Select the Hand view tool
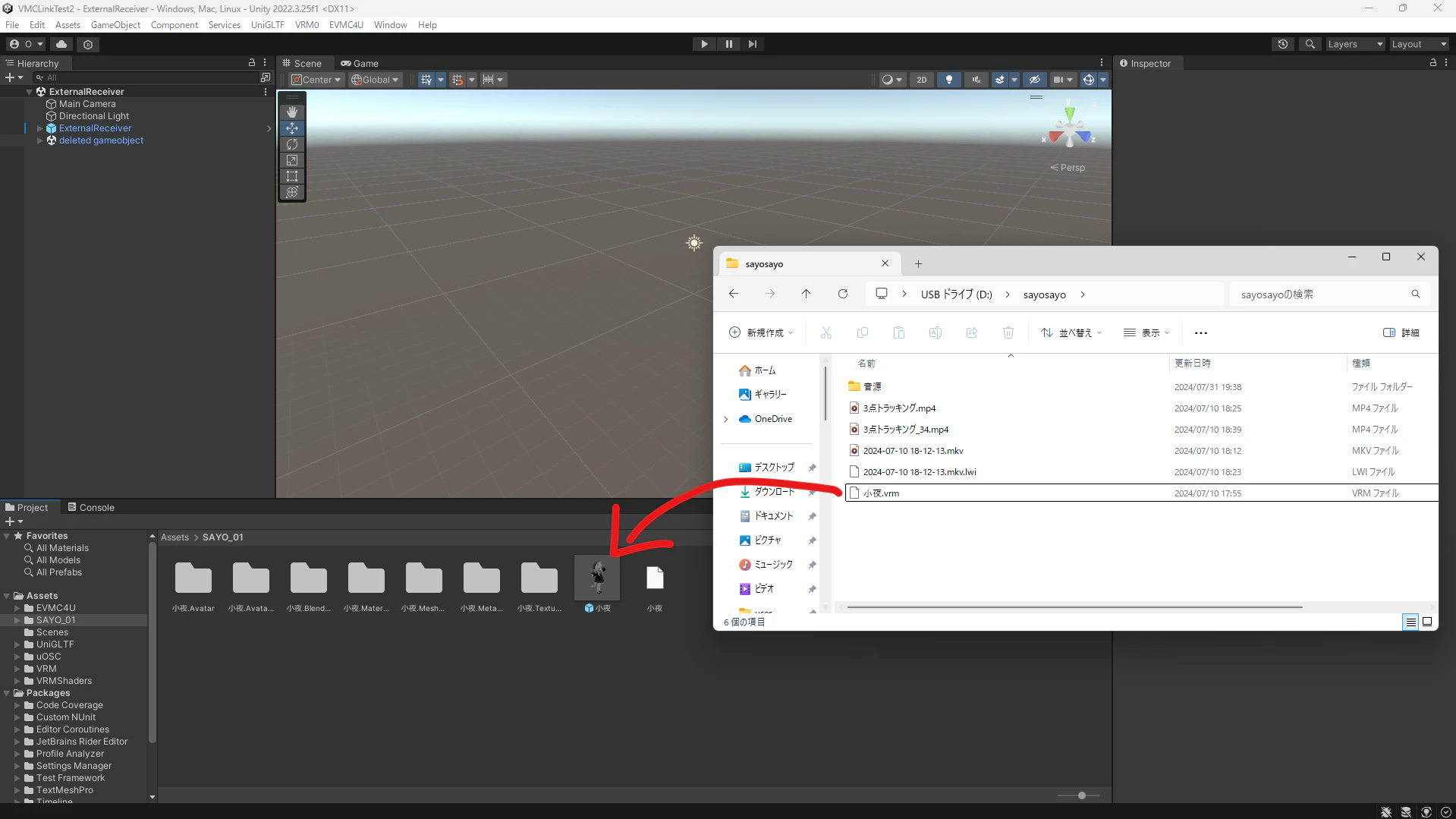This screenshot has height=819, width=1456. (292, 112)
